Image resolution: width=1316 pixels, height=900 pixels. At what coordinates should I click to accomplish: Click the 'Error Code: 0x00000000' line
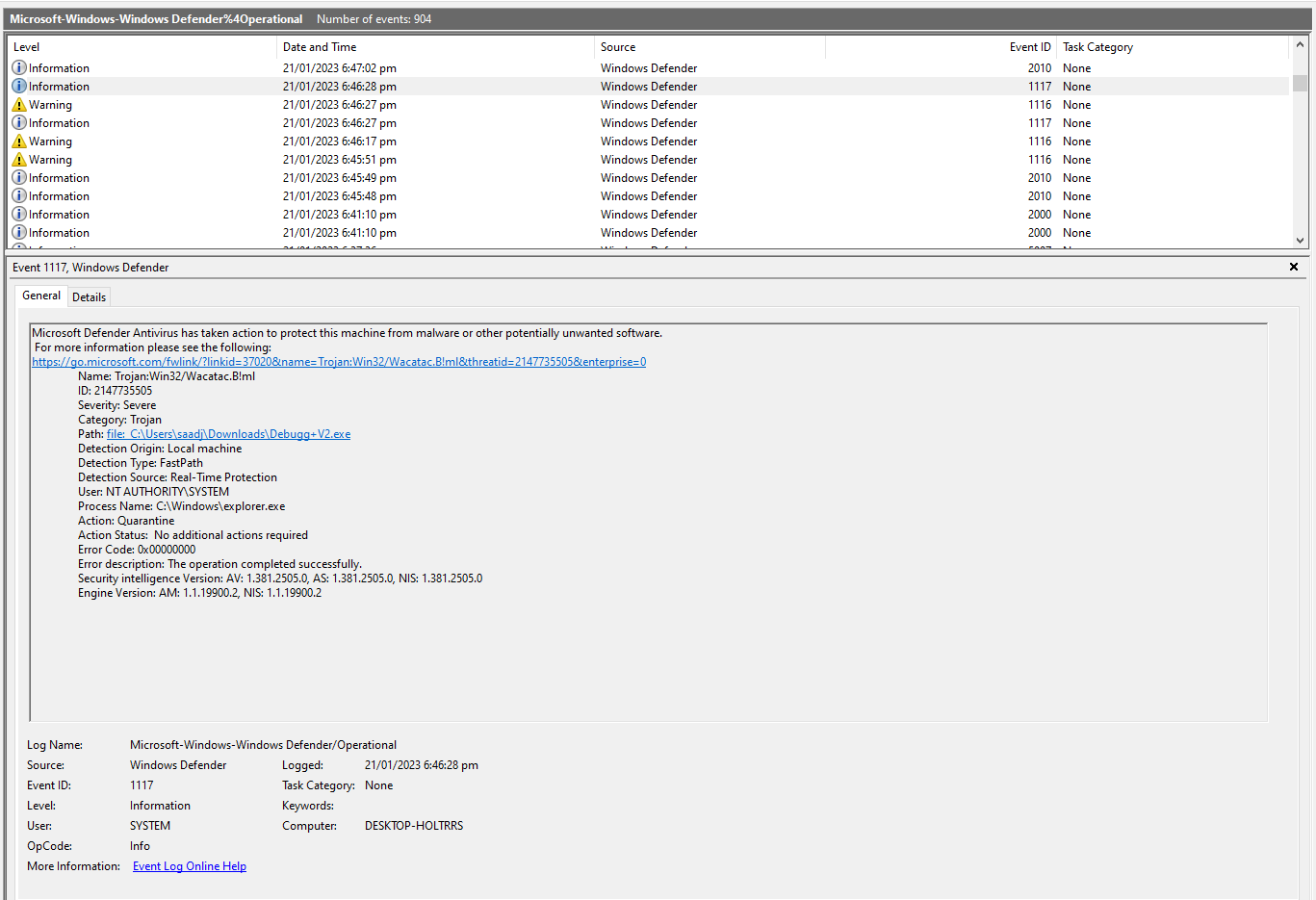(137, 550)
